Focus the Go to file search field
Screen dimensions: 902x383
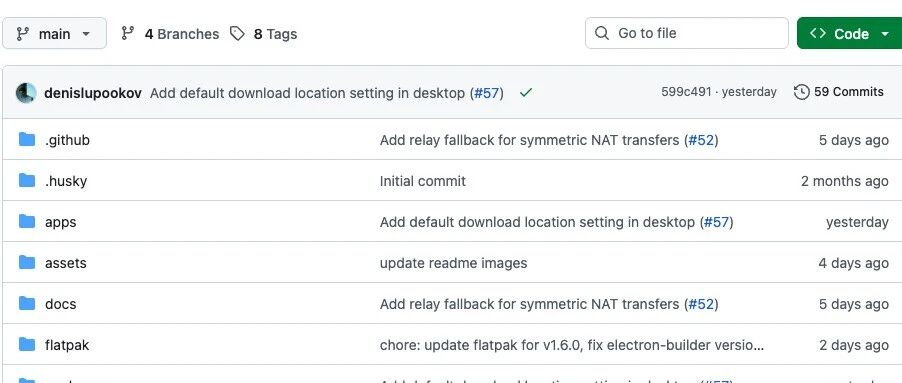(x=686, y=33)
